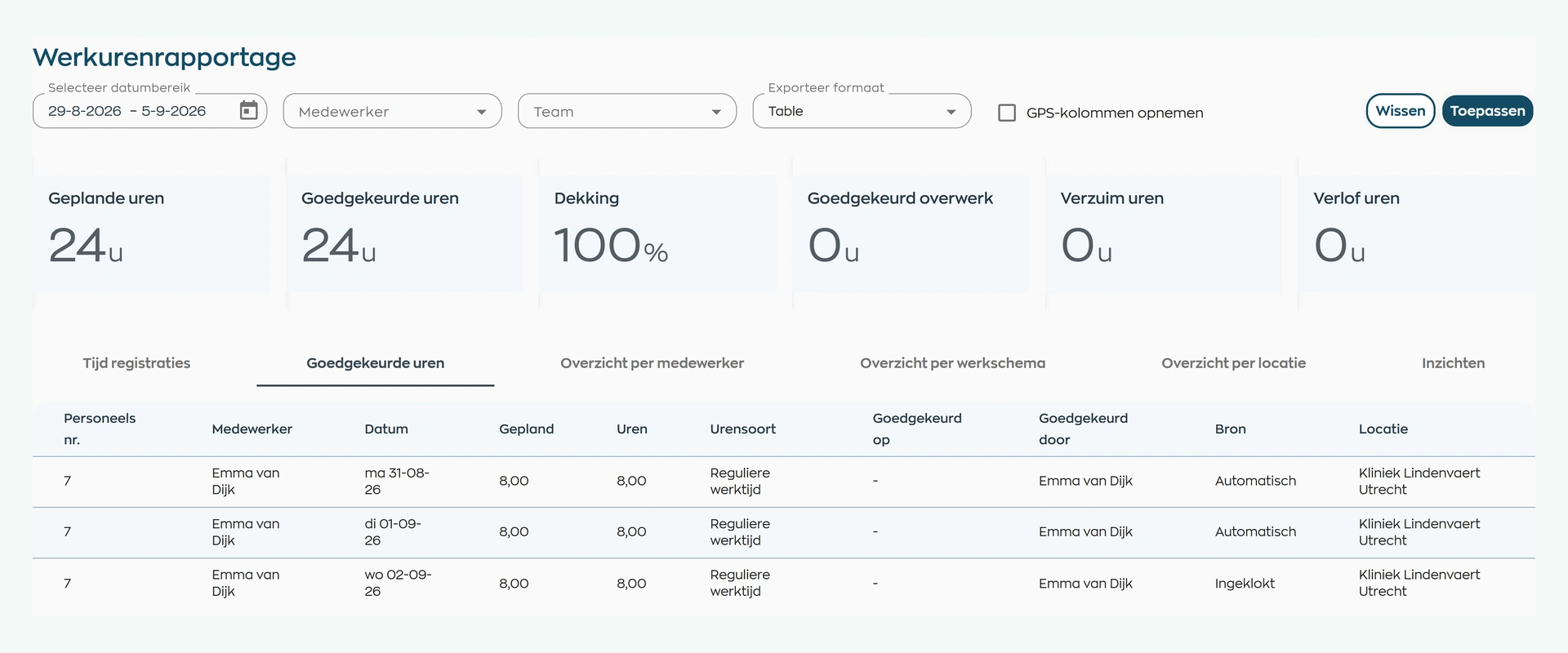The height and width of the screenshot is (653, 1568).
Task: Click the Medewerker column header
Action: (252, 429)
